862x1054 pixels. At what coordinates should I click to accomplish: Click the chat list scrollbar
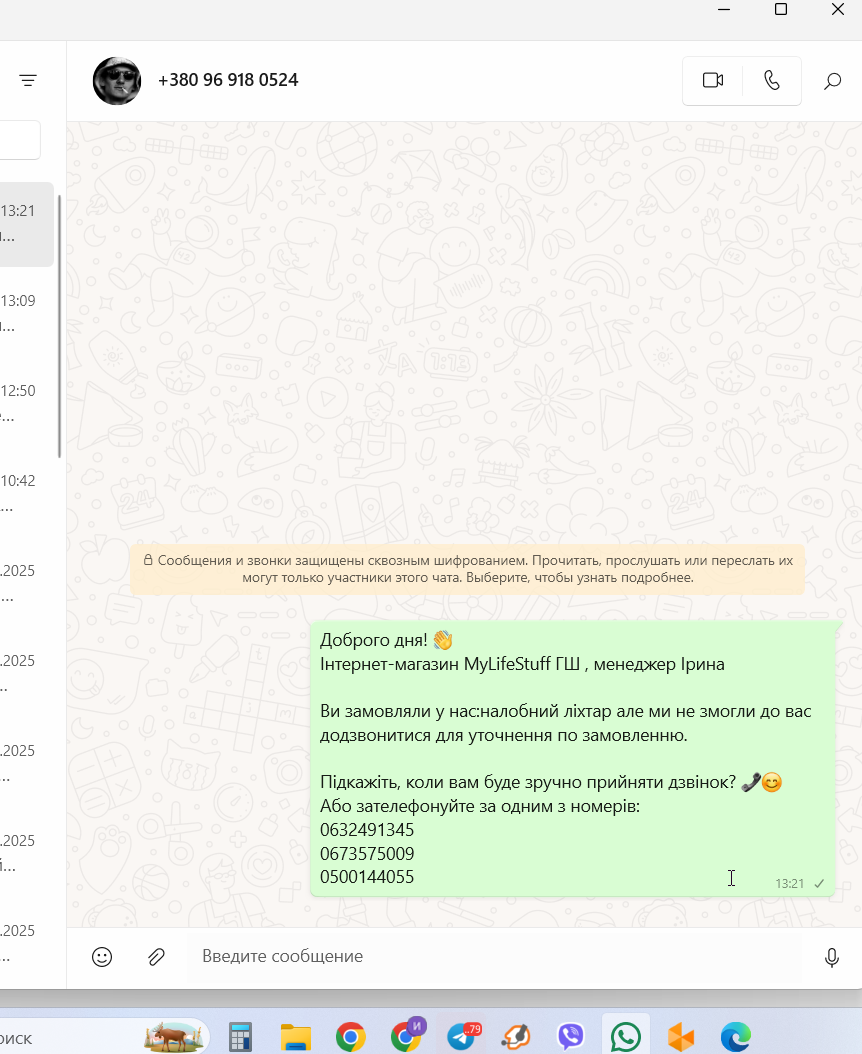click(59, 326)
